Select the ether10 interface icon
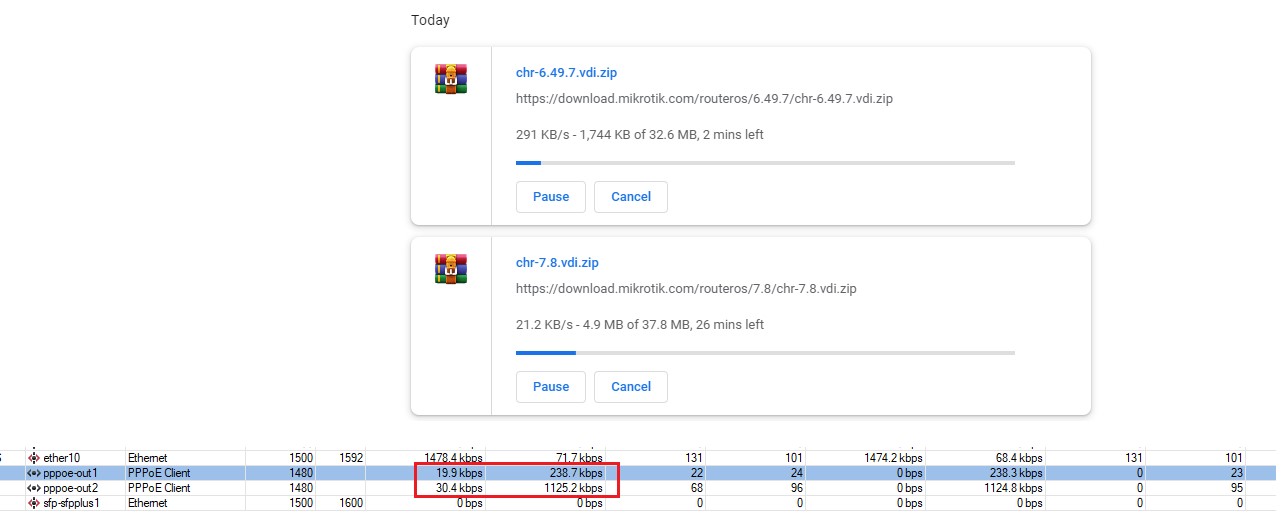The height and width of the screenshot is (519, 1285). click(34, 458)
